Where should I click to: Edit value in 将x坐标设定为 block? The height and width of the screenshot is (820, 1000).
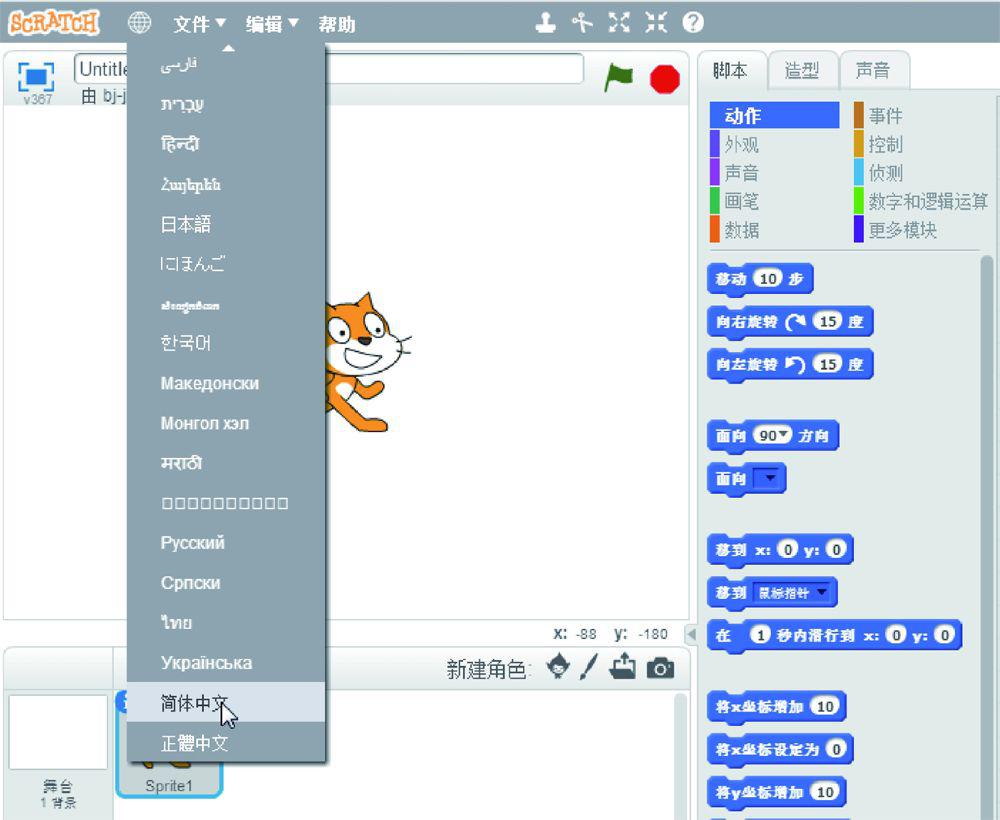(x=836, y=749)
